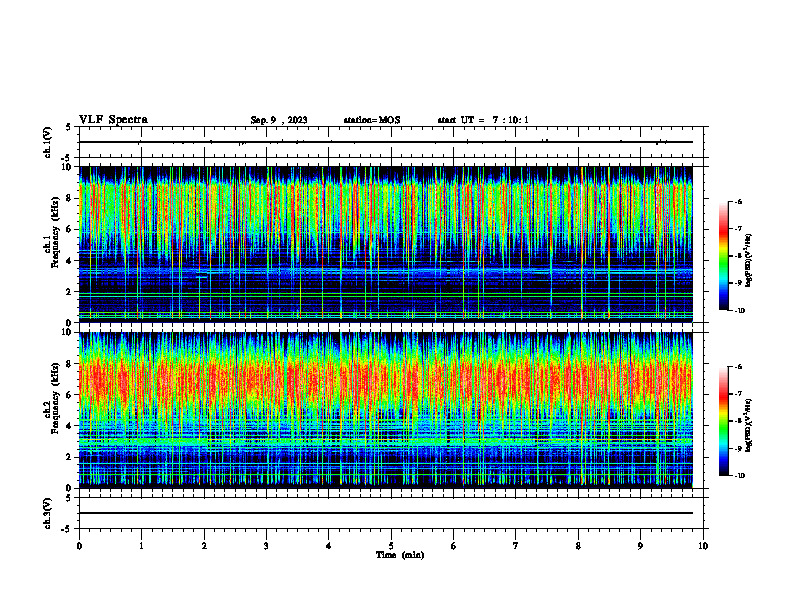
Task: Click the '-10' label on ch.1 colorbar
Action: pyautogui.click(x=740, y=310)
